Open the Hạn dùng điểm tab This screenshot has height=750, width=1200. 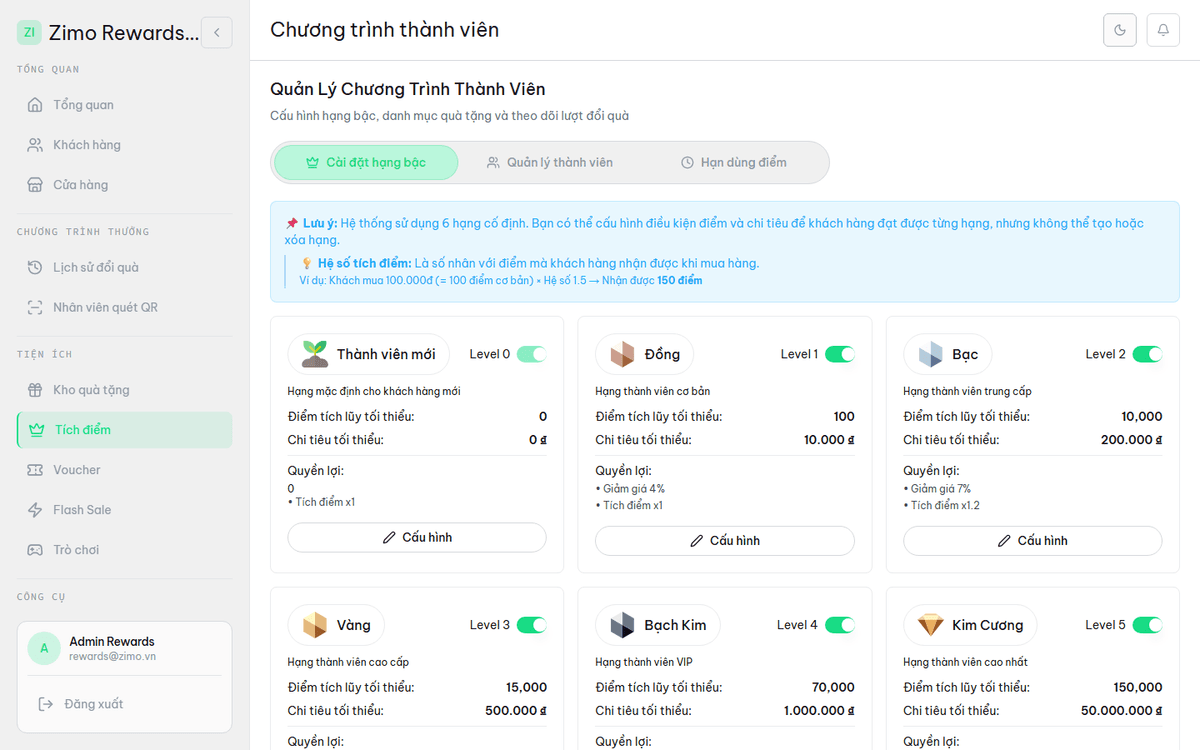[734, 162]
